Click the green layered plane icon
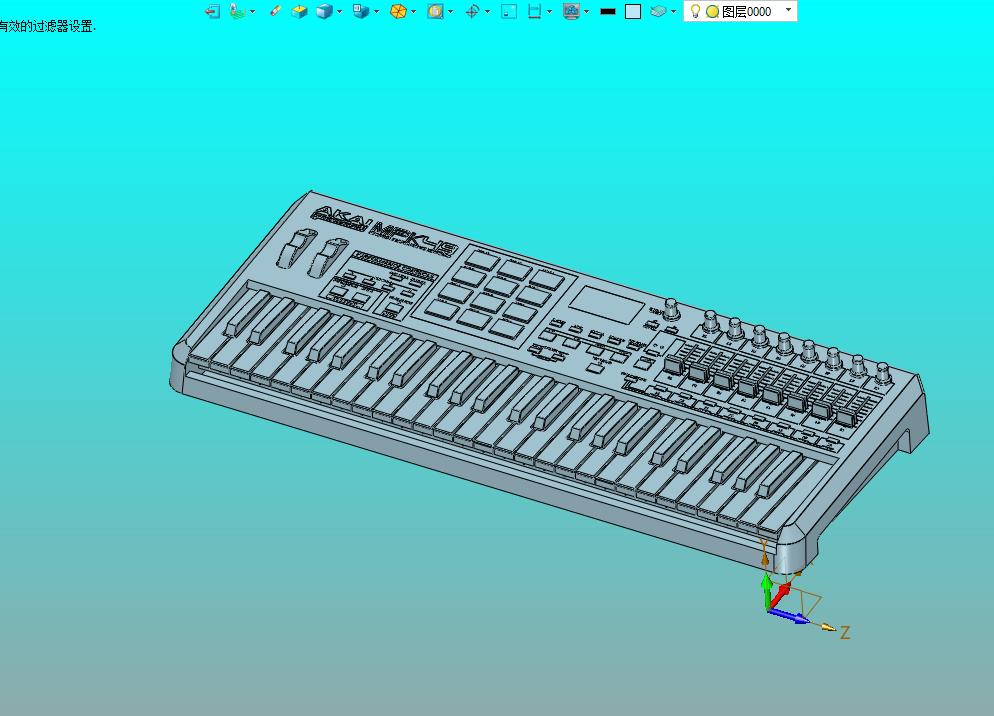The image size is (994, 716). 659,11
